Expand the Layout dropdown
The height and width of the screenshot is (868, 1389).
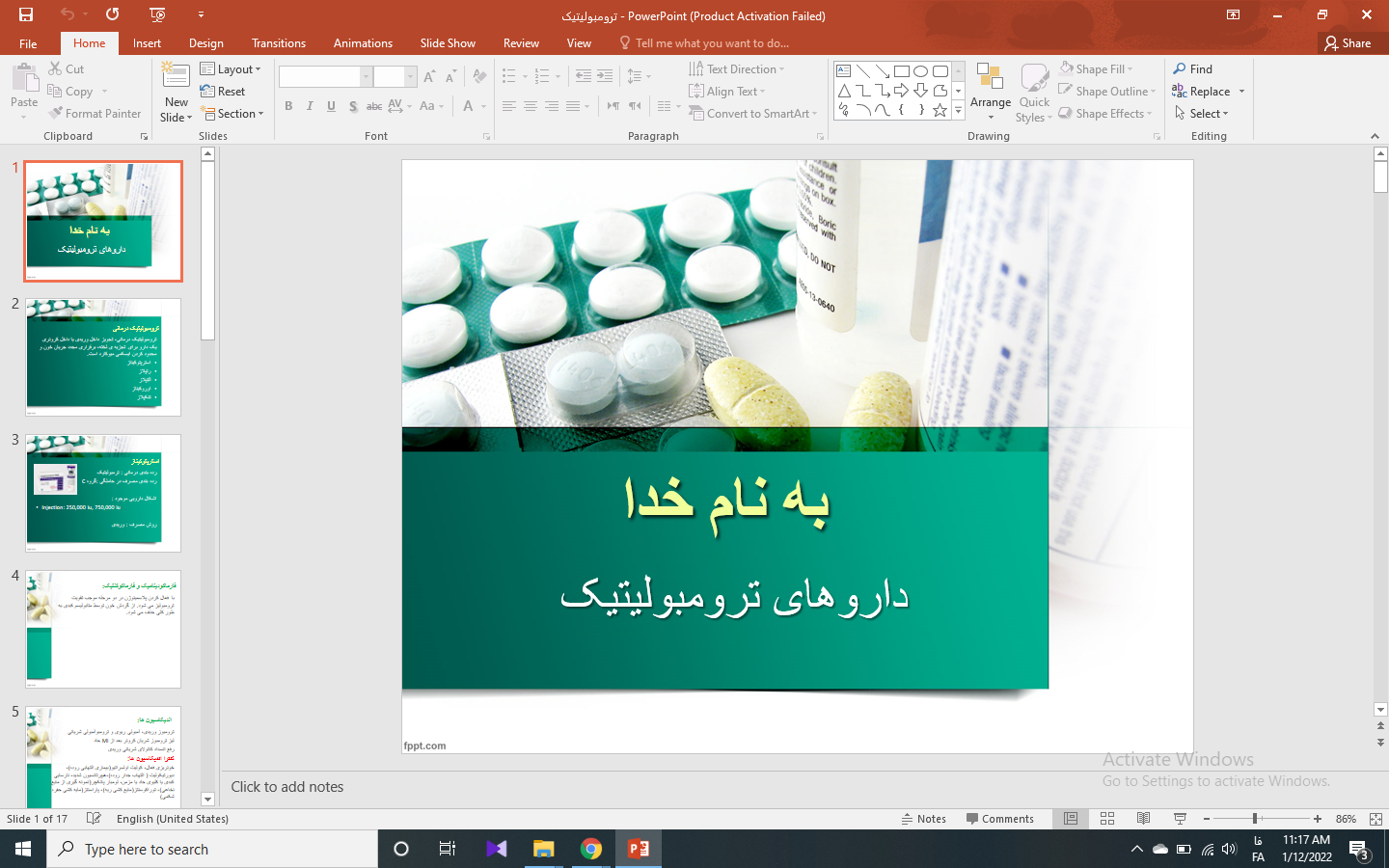231,69
